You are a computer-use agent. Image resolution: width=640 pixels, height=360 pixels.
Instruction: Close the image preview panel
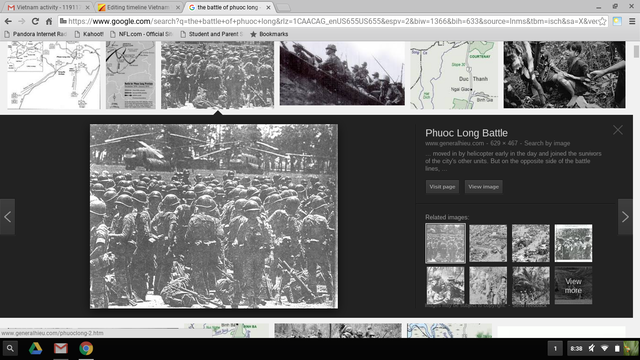click(618, 130)
